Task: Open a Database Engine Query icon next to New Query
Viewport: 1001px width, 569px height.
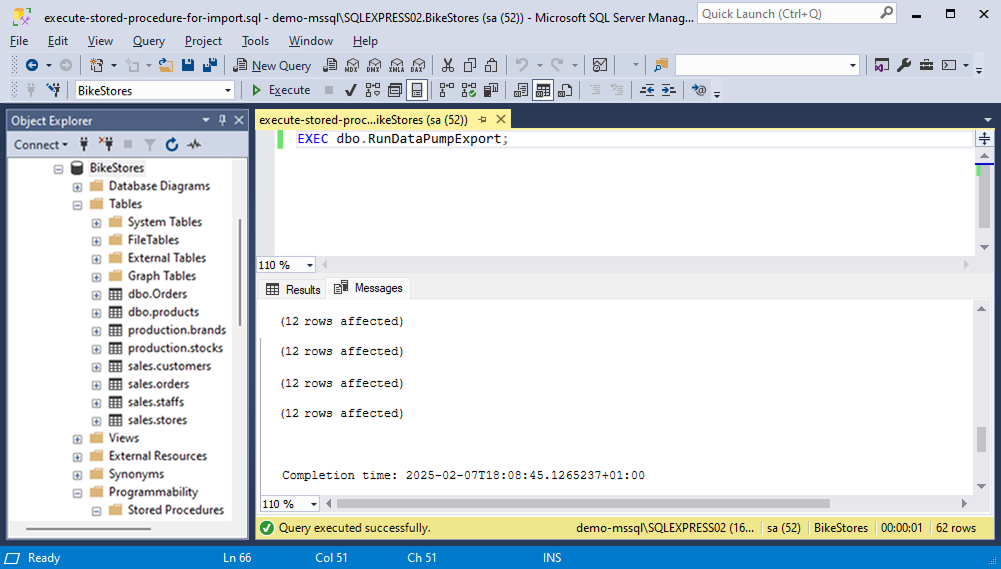Action: click(330, 65)
